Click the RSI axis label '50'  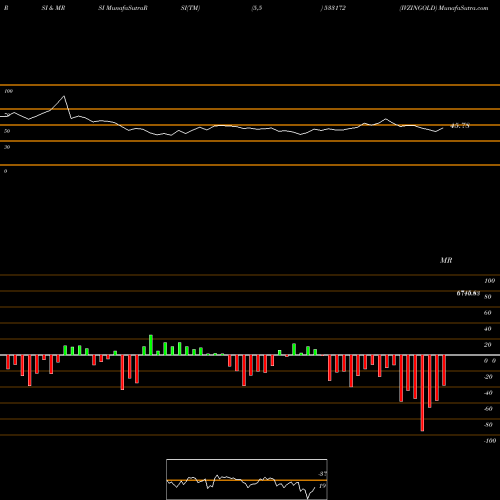point(7,131)
